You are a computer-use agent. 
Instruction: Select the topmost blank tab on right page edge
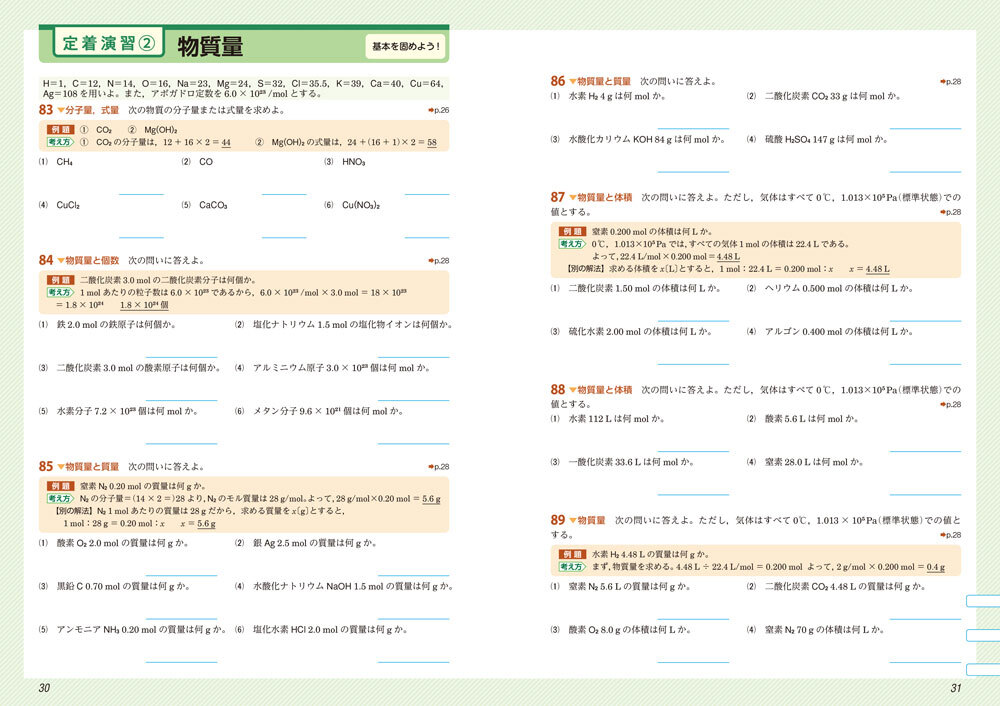983,601
